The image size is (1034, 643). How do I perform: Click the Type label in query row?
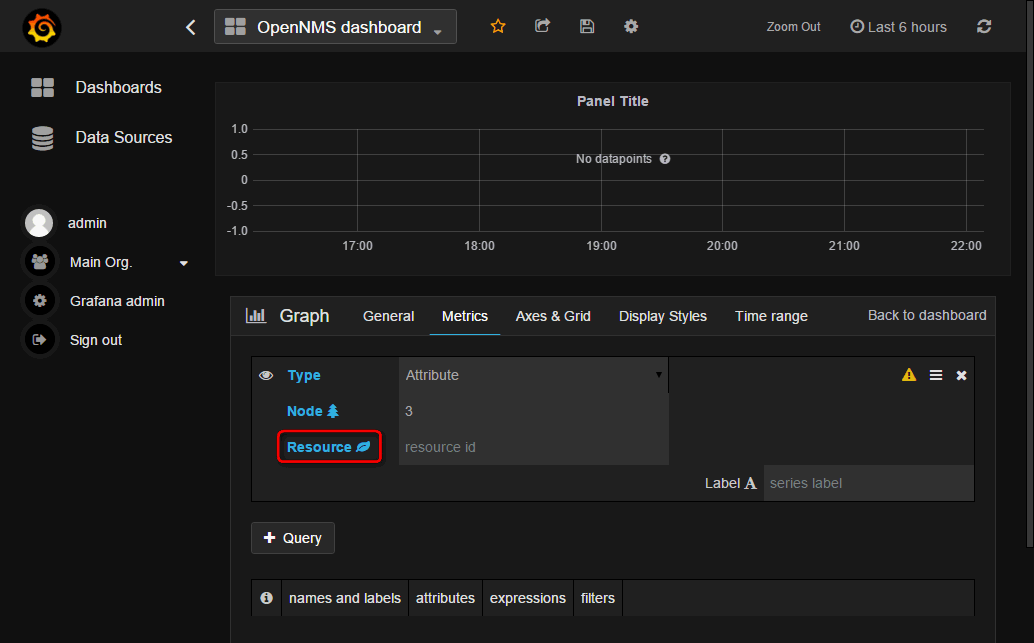point(304,375)
